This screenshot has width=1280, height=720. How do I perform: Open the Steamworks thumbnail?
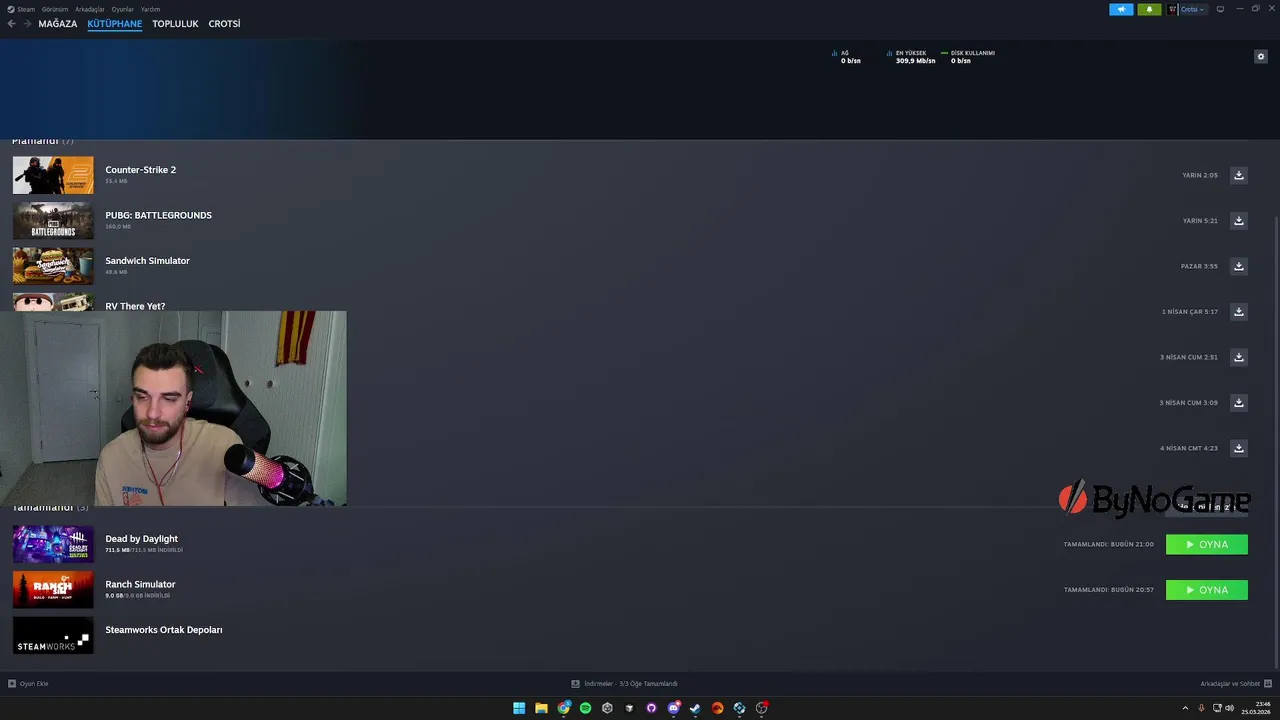click(53, 635)
